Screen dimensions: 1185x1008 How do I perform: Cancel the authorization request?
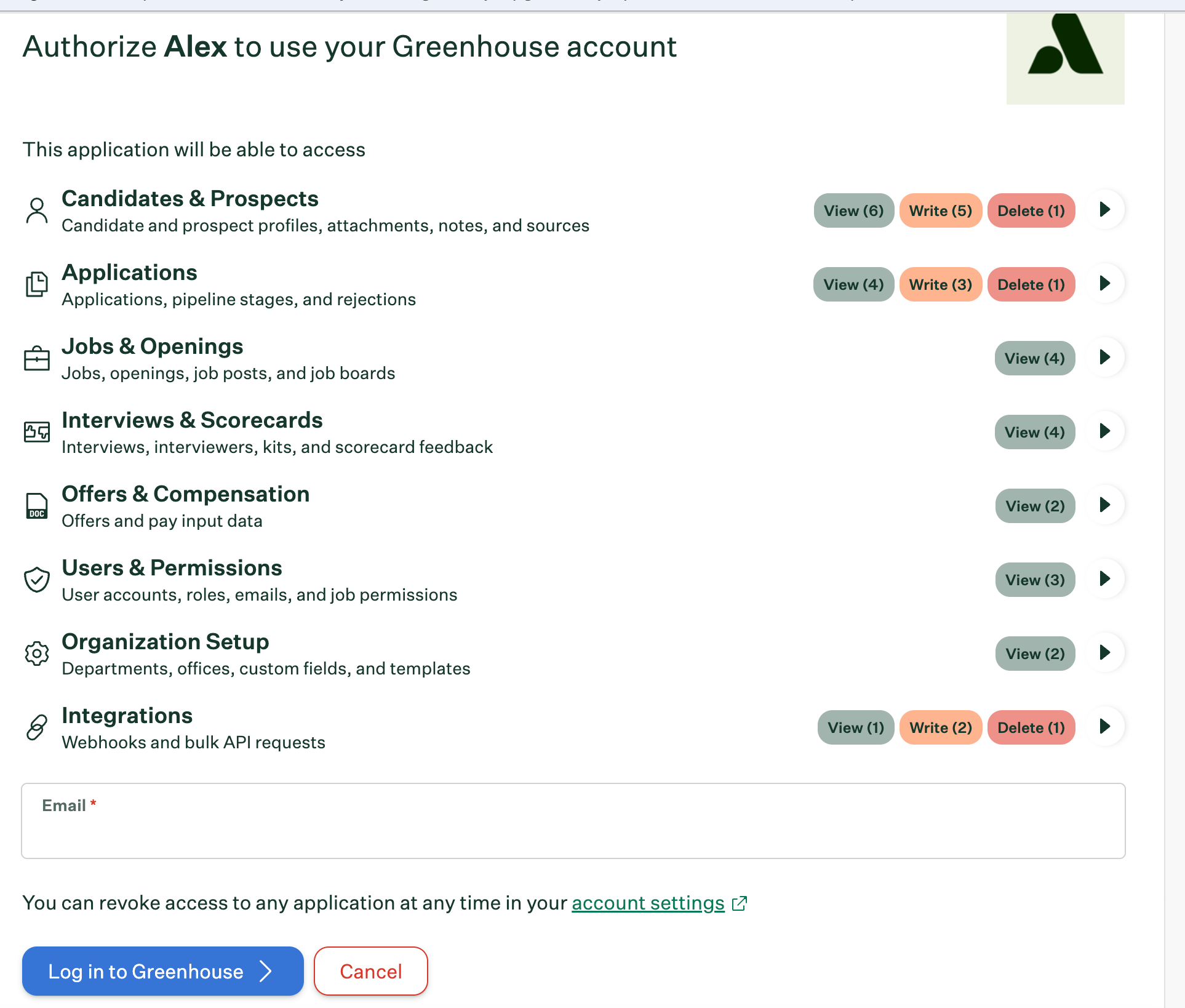[371, 971]
